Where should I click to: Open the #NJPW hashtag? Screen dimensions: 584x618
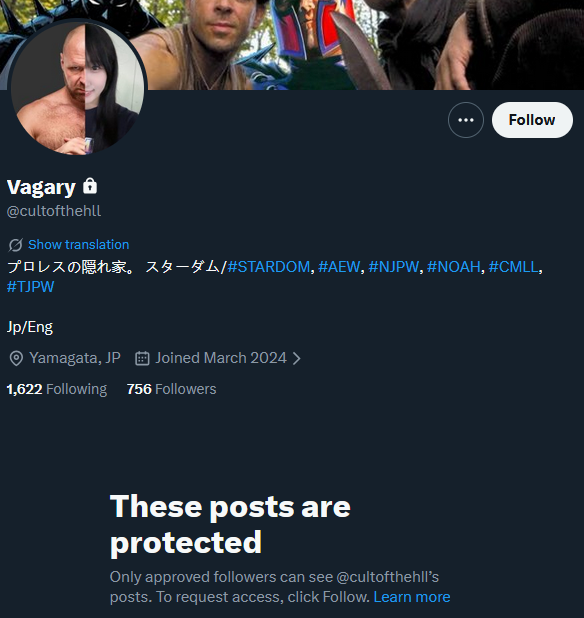tap(393, 267)
